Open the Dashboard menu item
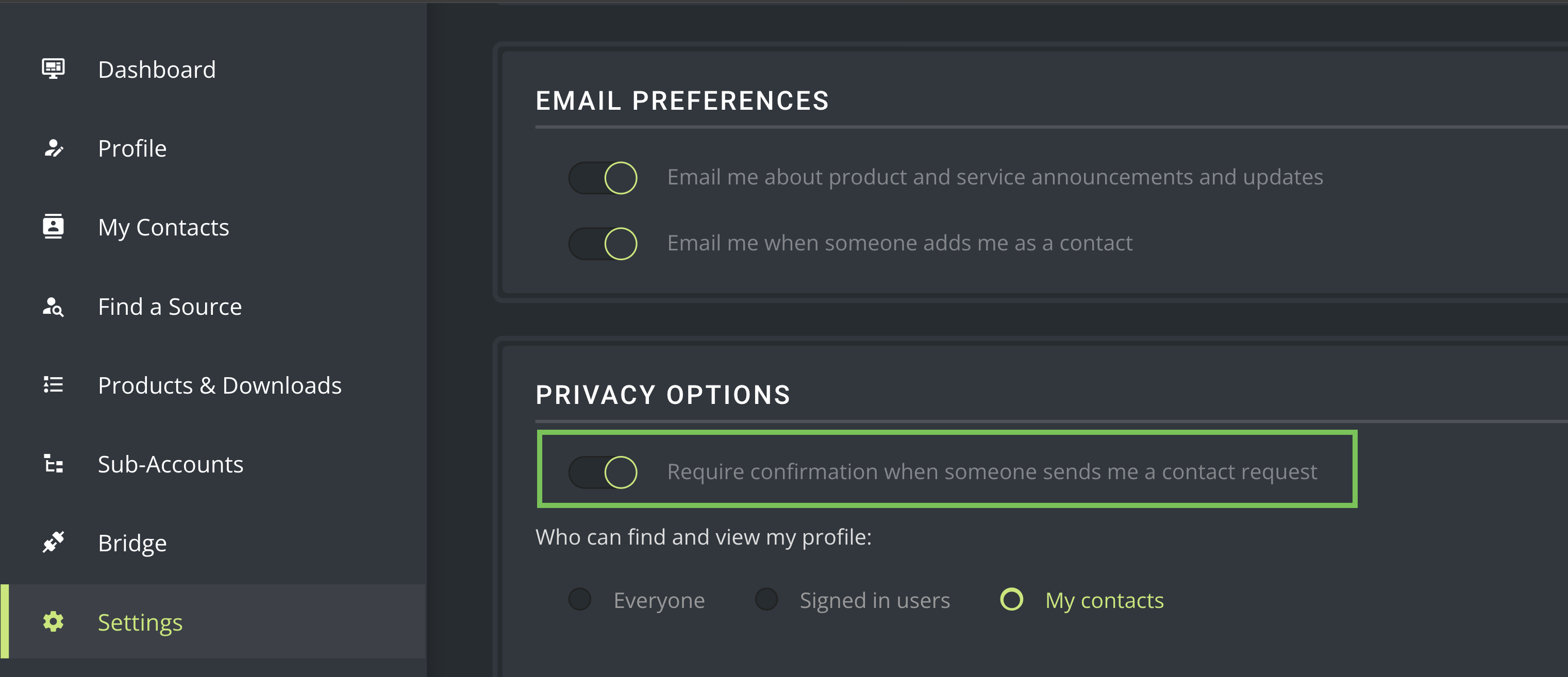This screenshot has width=1568, height=677. coord(156,70)
